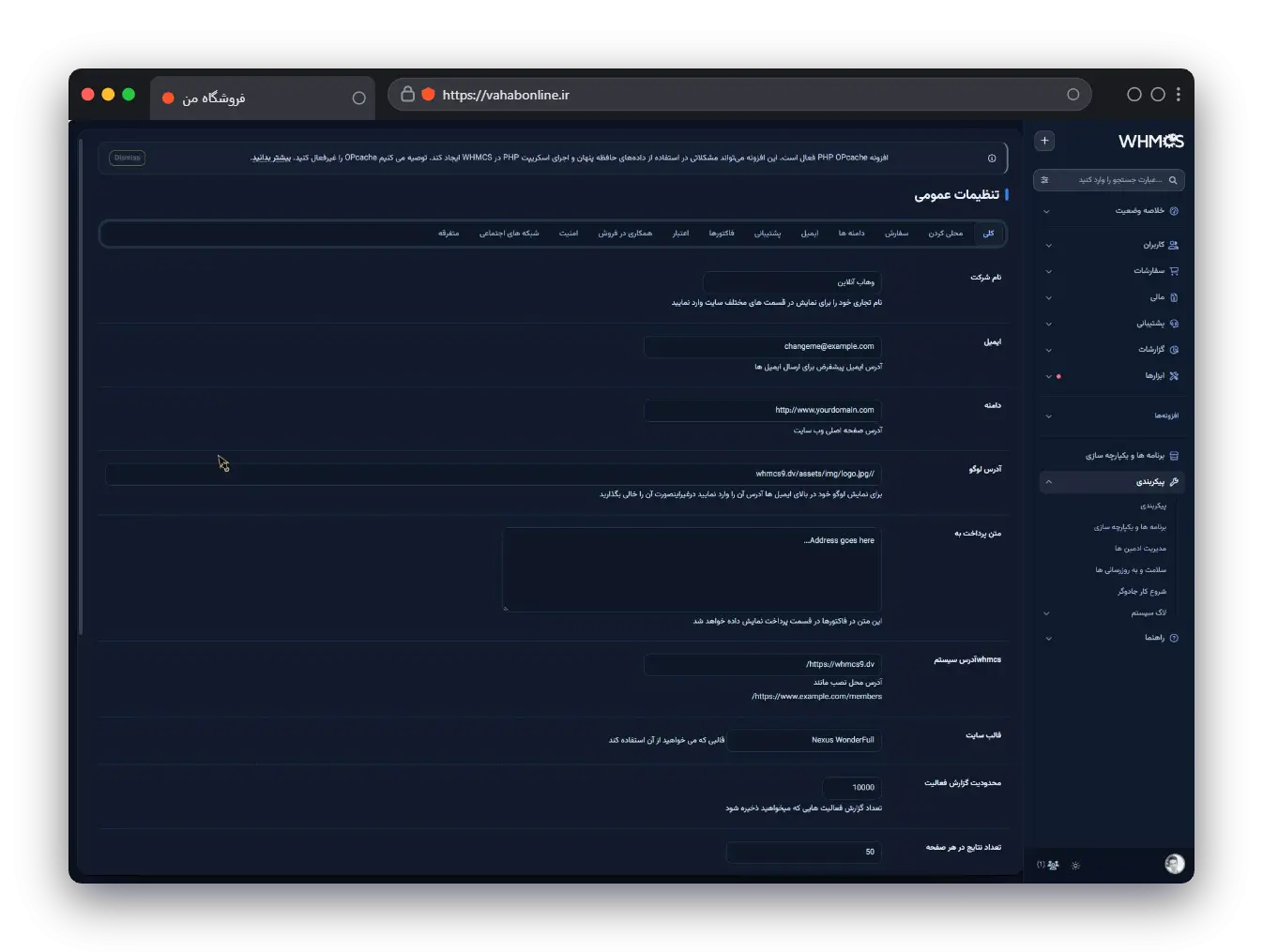Screen dimensions: 1263x952
Task: Click the مالی finance icon
Action: (1174, 297)
